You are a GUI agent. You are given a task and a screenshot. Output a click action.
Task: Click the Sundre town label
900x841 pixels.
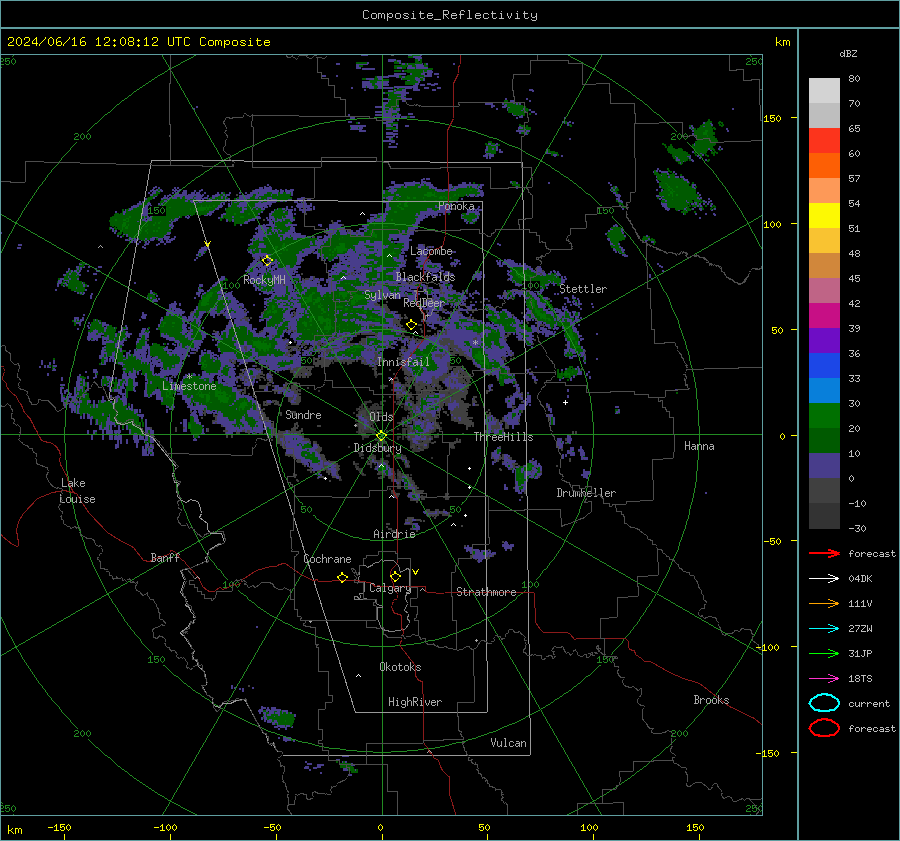coord(304,415)
